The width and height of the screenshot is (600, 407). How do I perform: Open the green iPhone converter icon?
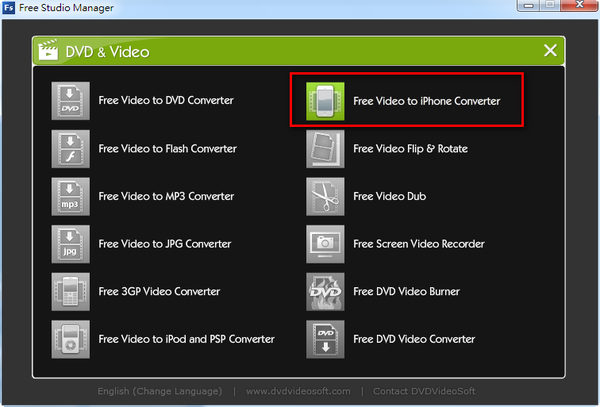325,101
